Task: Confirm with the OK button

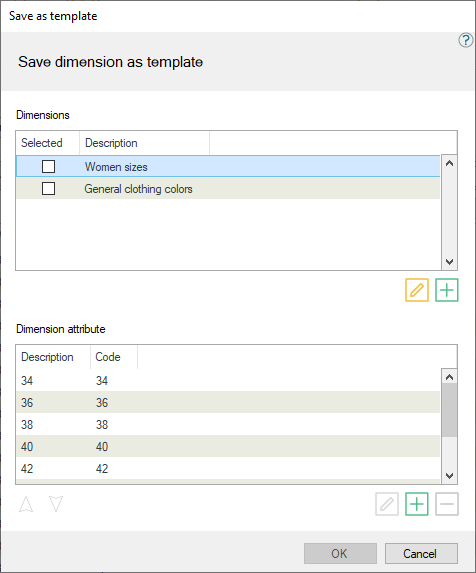Action: tap(340, 553)
